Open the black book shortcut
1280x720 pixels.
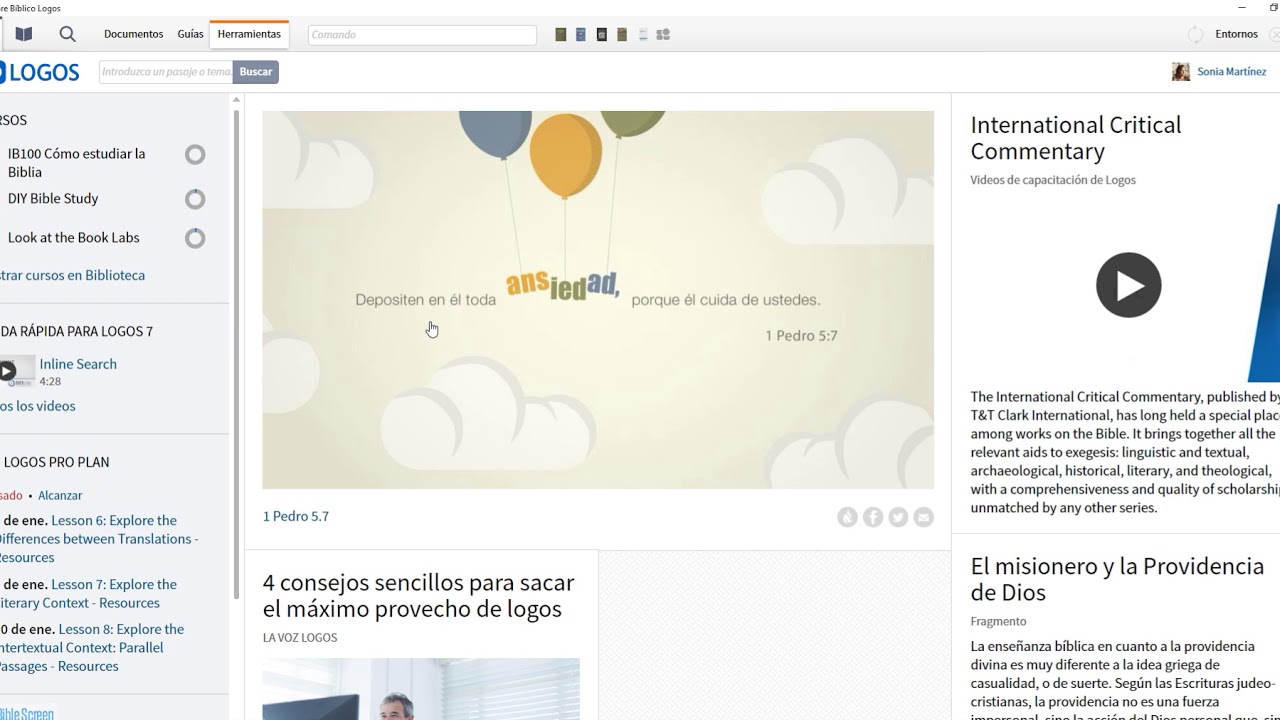click(601, 34)
